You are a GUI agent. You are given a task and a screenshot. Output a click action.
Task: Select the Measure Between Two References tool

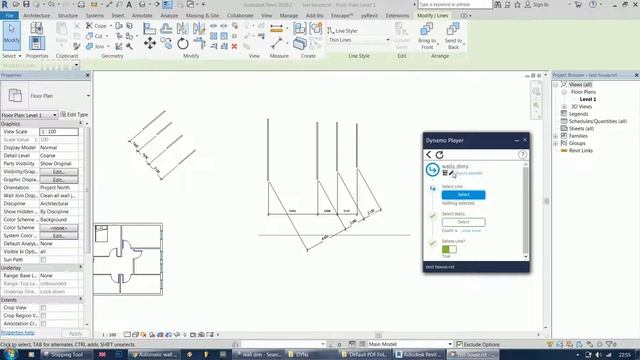click(277, 43)
